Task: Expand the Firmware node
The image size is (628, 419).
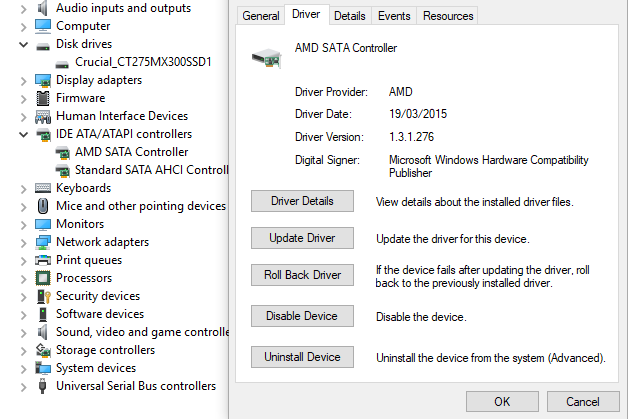Action: (x=24, y=99)
